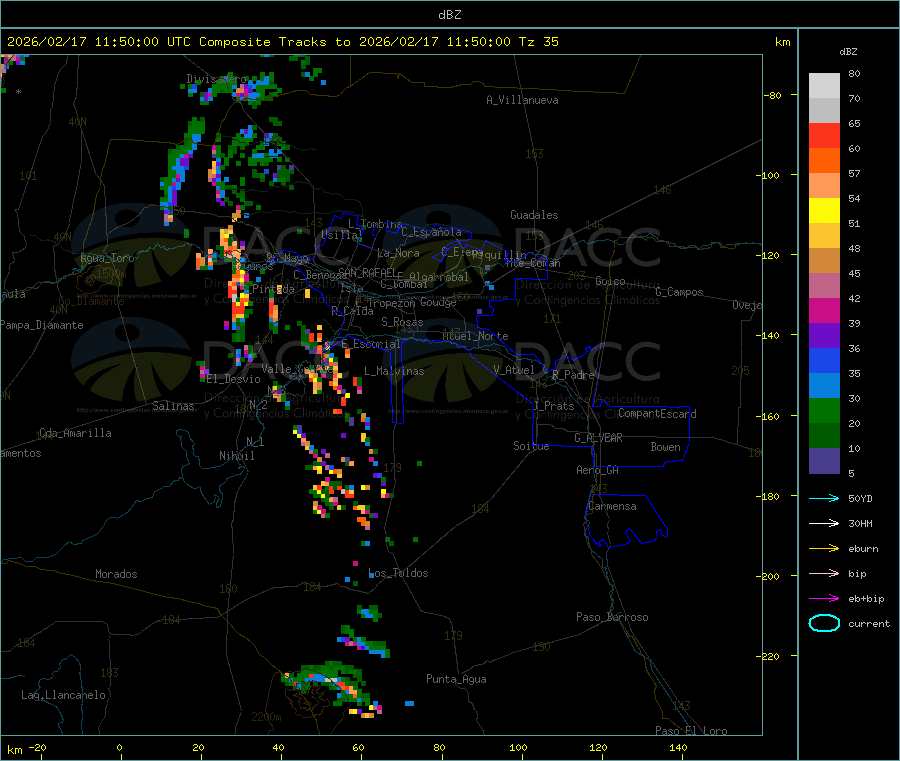
Task: Click the Paso_Barroso map label
Action: (x=612, y=617)
